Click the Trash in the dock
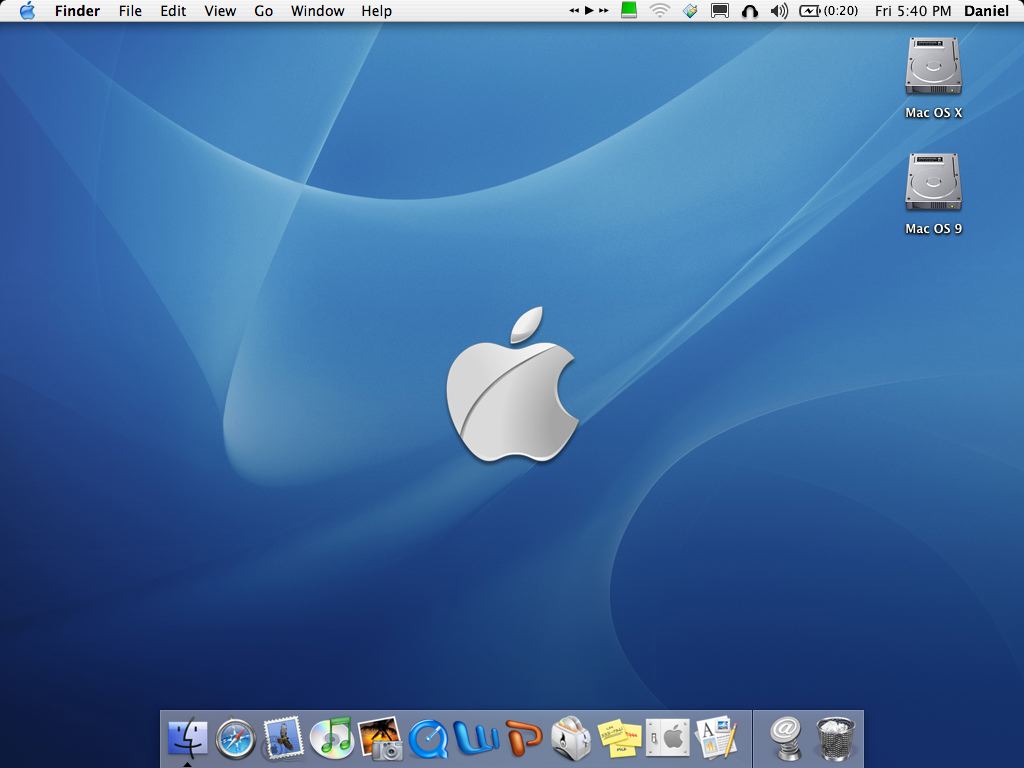Screen dimensions: 1024x768 [x=835, y=739]
